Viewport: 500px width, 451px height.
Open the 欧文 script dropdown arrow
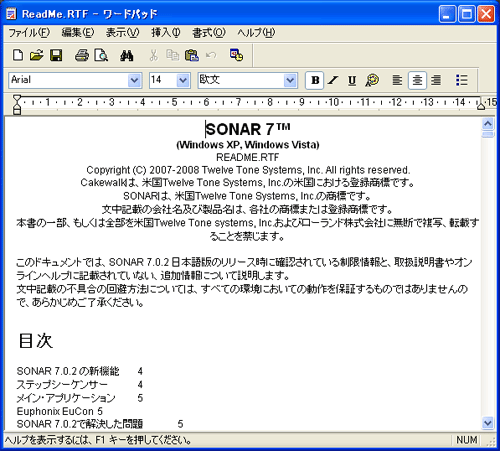click(x=290, y=80)
